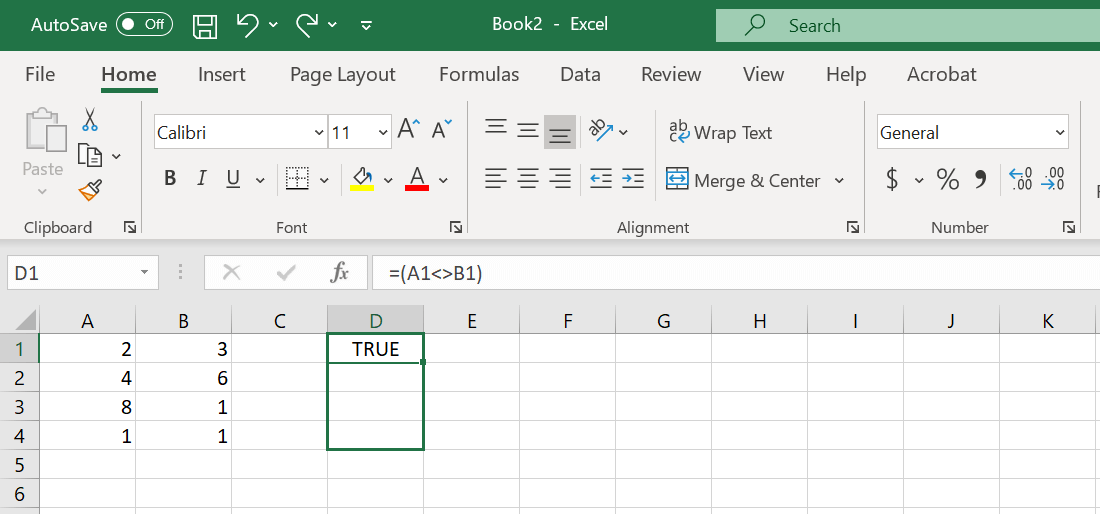Center align text horizontally
This screenshot has width=1100, height=514.
(x=528, y=179)
